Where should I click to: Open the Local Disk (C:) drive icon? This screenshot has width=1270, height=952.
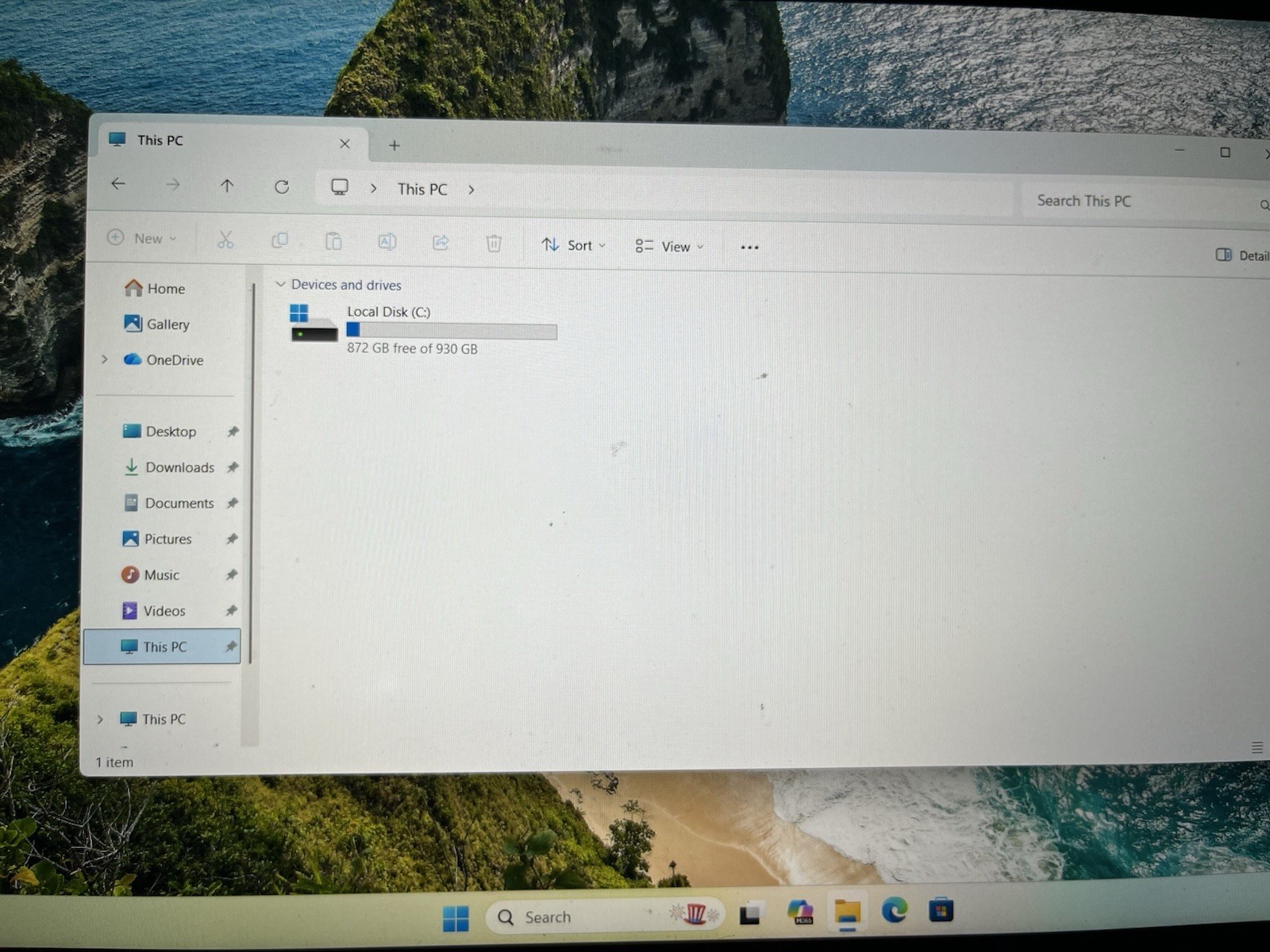coord(313,324)
